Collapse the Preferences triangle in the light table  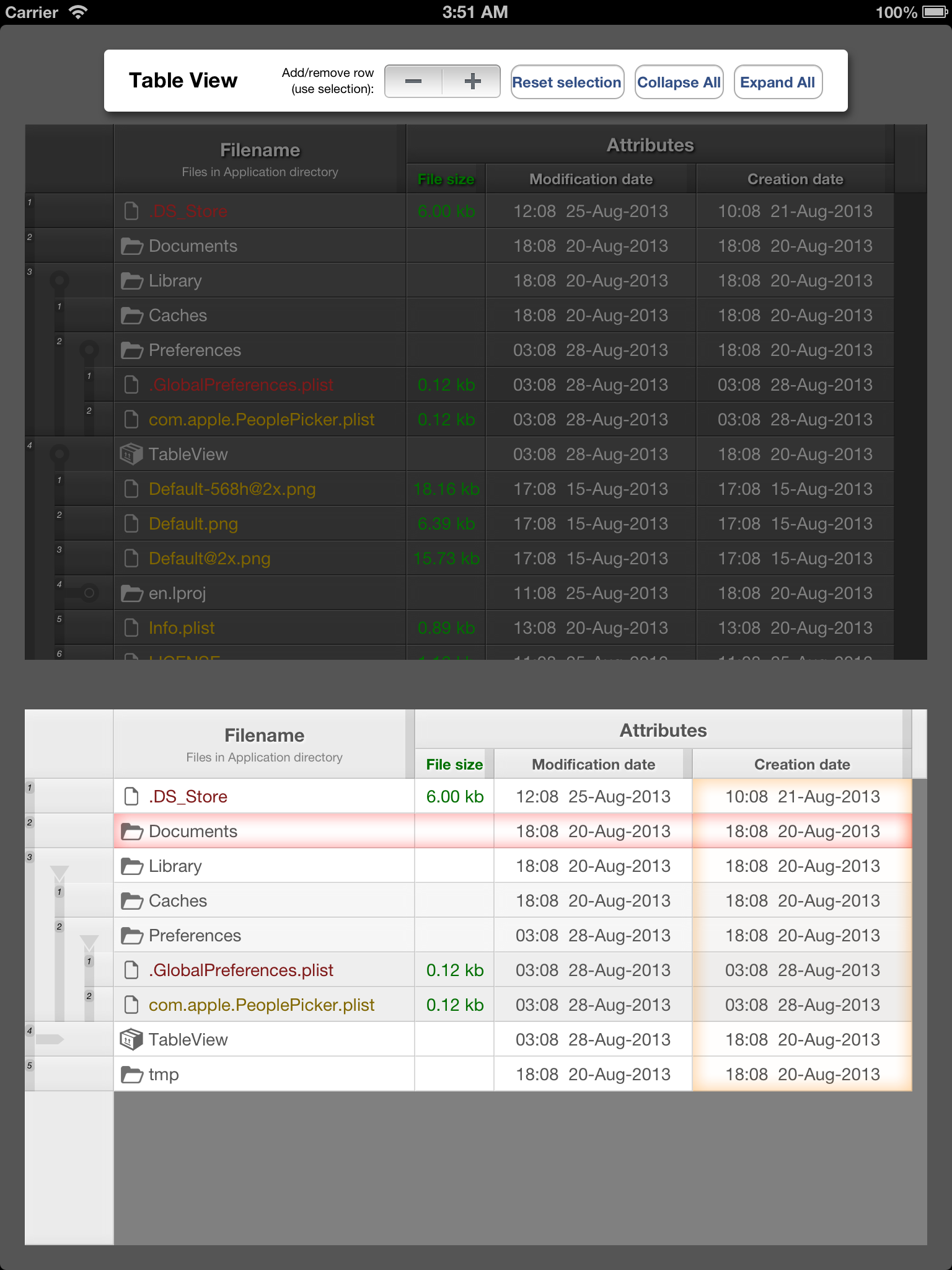tap(89, 943)
